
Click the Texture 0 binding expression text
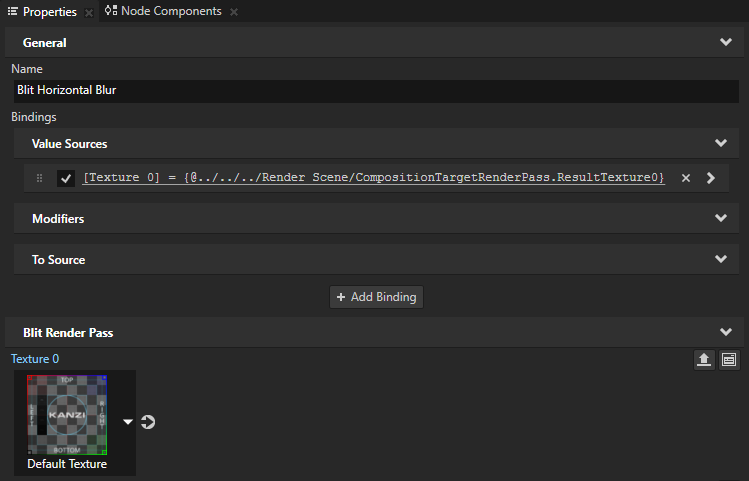click(373, 178)
